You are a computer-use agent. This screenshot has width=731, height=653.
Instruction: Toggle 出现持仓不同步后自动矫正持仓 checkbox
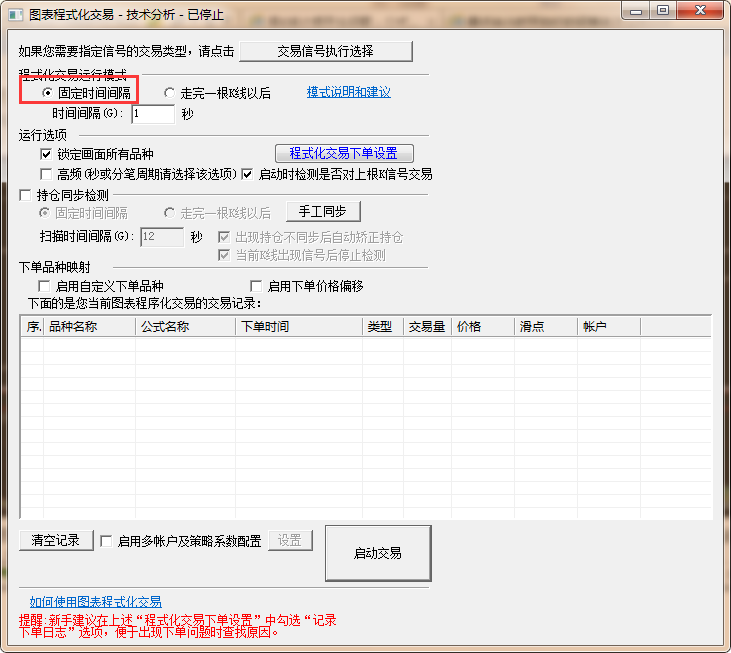point(224,237)
